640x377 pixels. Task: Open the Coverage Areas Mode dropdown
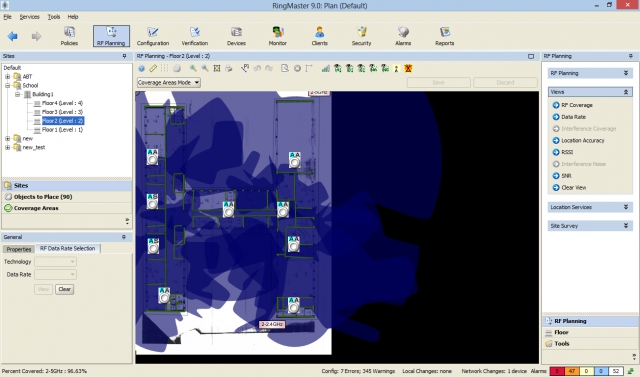pos(169,82)
